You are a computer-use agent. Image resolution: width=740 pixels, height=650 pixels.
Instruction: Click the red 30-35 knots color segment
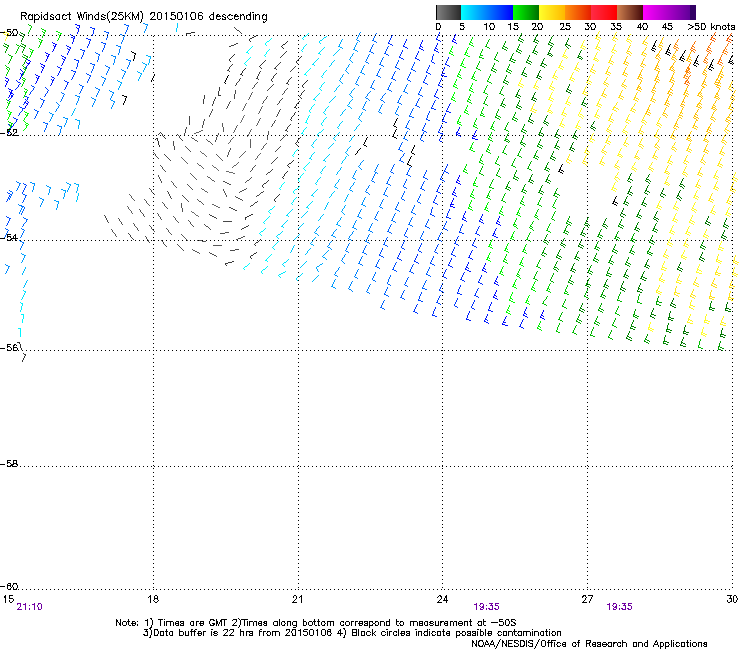tap(604, 12)
